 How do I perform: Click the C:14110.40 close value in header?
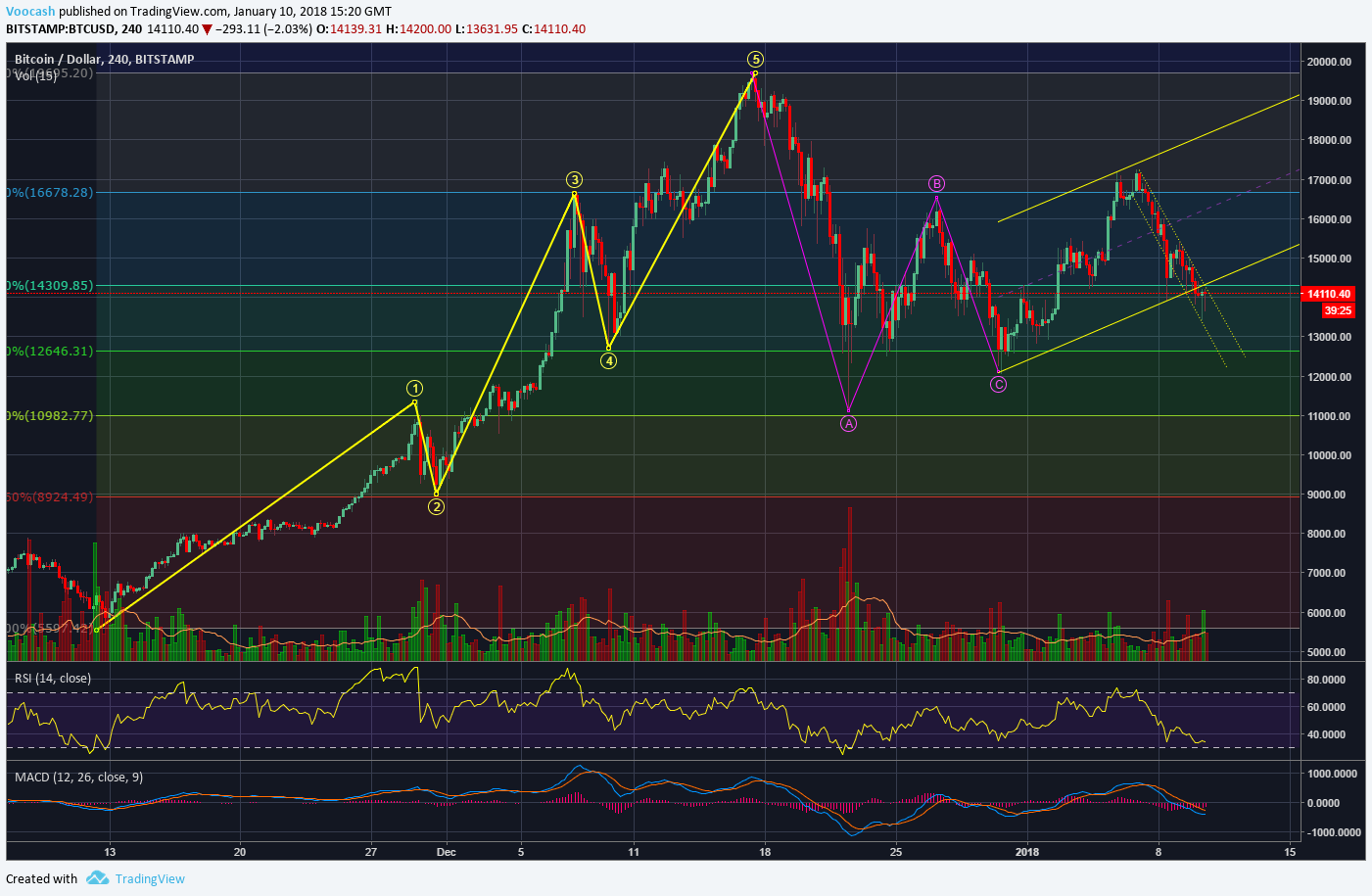(553, 28)
